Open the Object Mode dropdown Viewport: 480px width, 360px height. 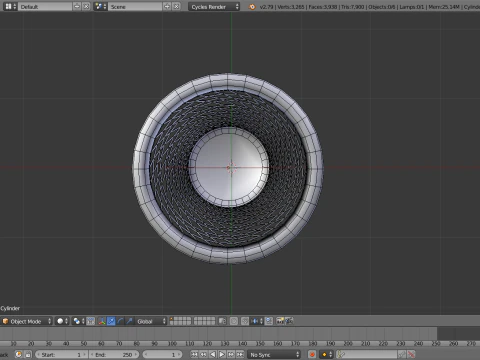tap(27, 321)
